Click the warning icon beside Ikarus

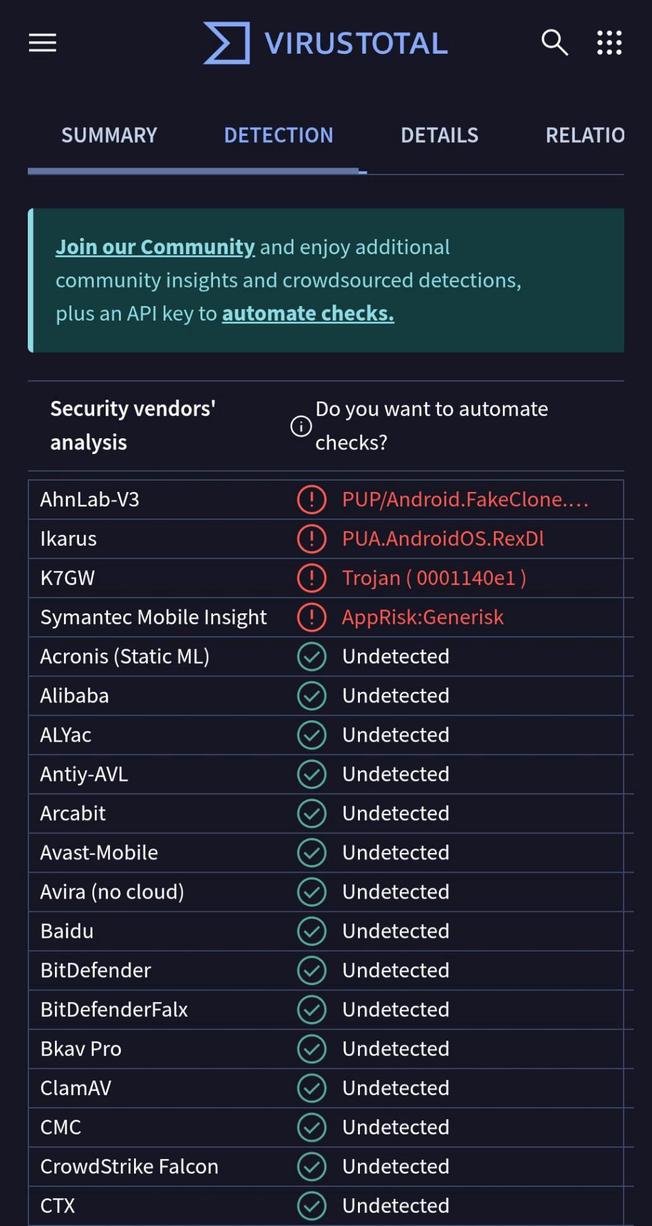[311, 538]
